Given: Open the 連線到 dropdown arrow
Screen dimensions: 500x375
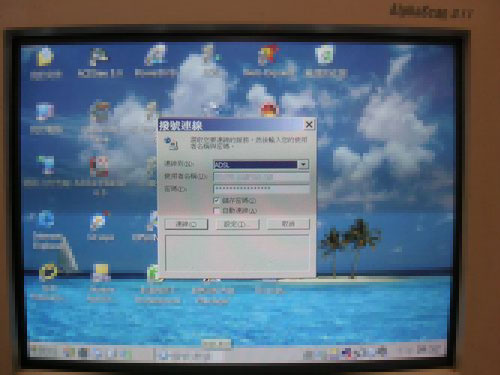Looking at the screenshot, I should [x=303, y=164].
